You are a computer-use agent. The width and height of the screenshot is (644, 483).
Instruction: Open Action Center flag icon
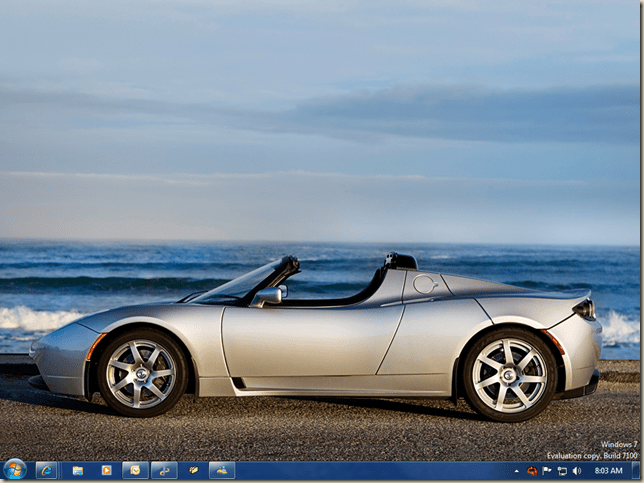tap(547, 470)
